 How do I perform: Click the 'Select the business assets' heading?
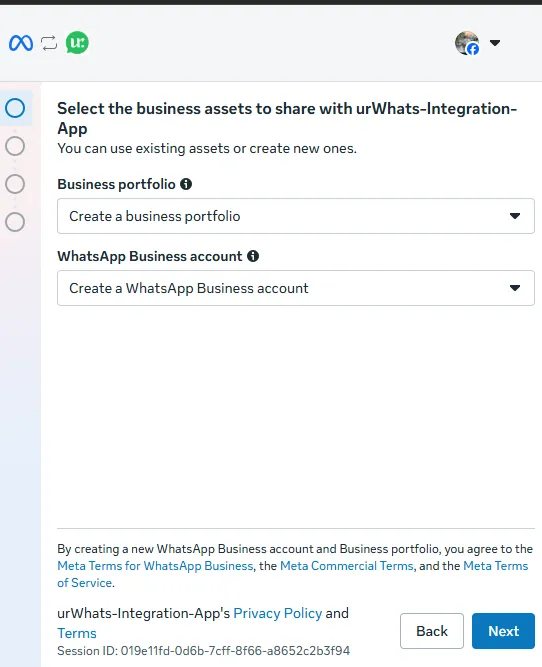click(x=287, y=118)
